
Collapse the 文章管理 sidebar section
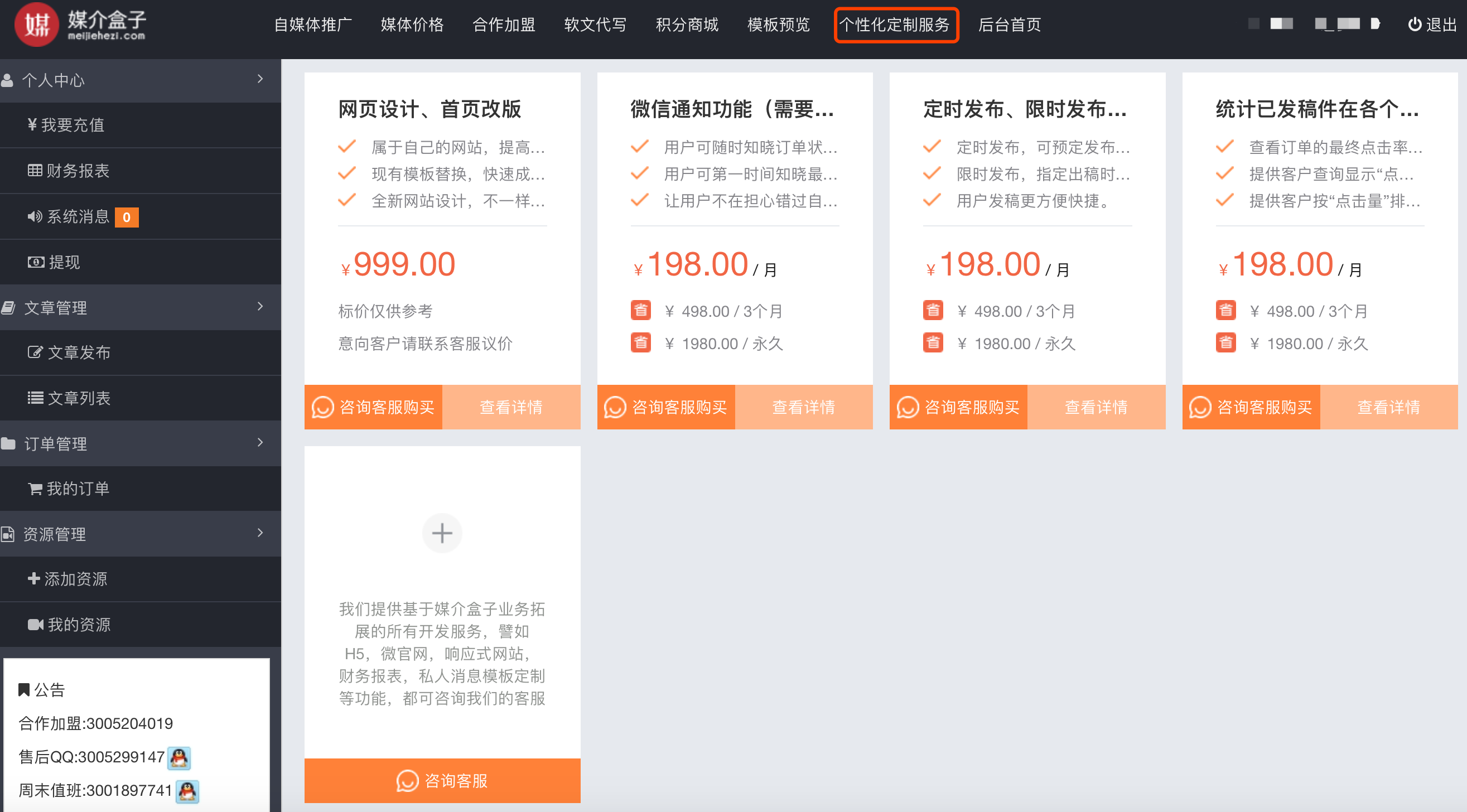260,307
